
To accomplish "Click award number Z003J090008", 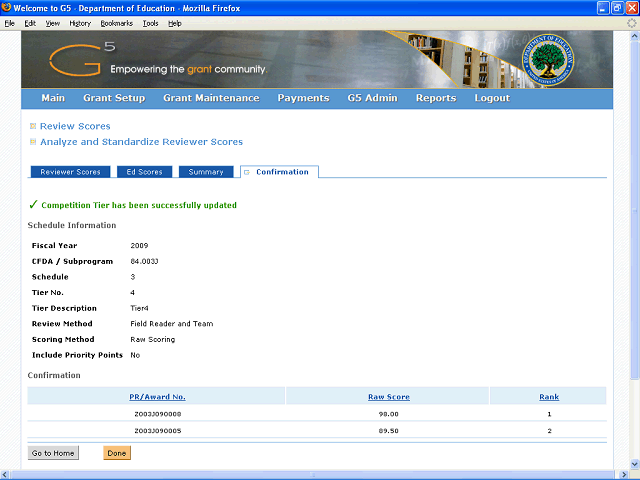I will pos(158,414).
